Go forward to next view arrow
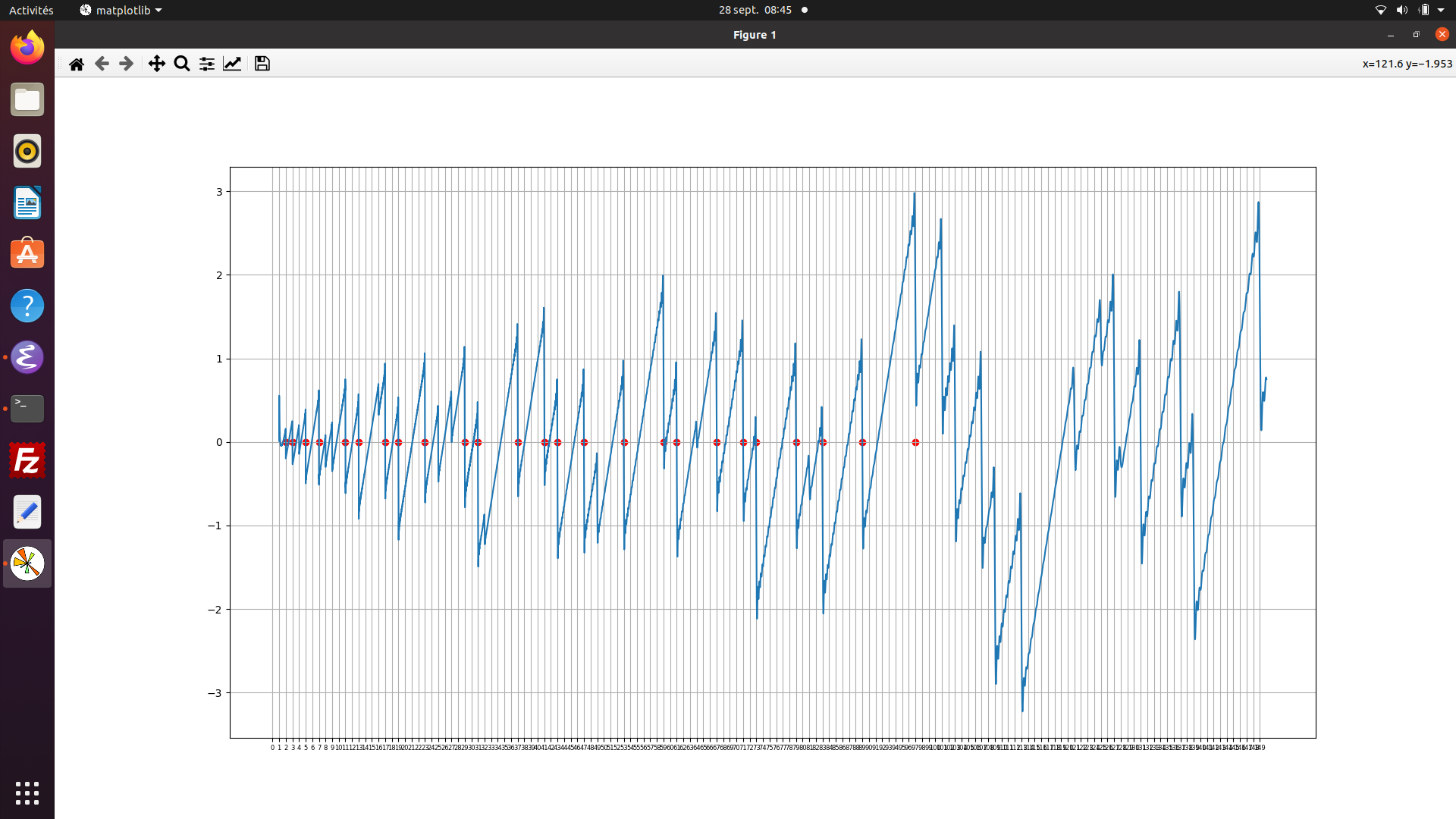Viewport: 1456px width, 819px height. 127,64
